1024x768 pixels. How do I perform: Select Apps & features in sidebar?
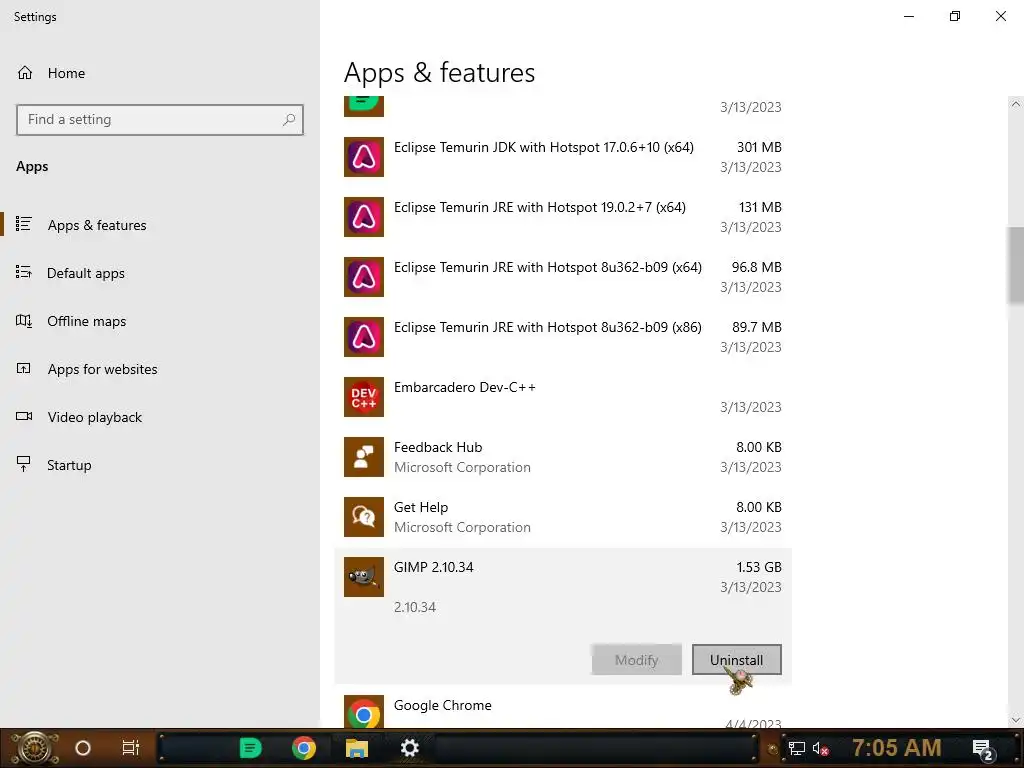97,225
